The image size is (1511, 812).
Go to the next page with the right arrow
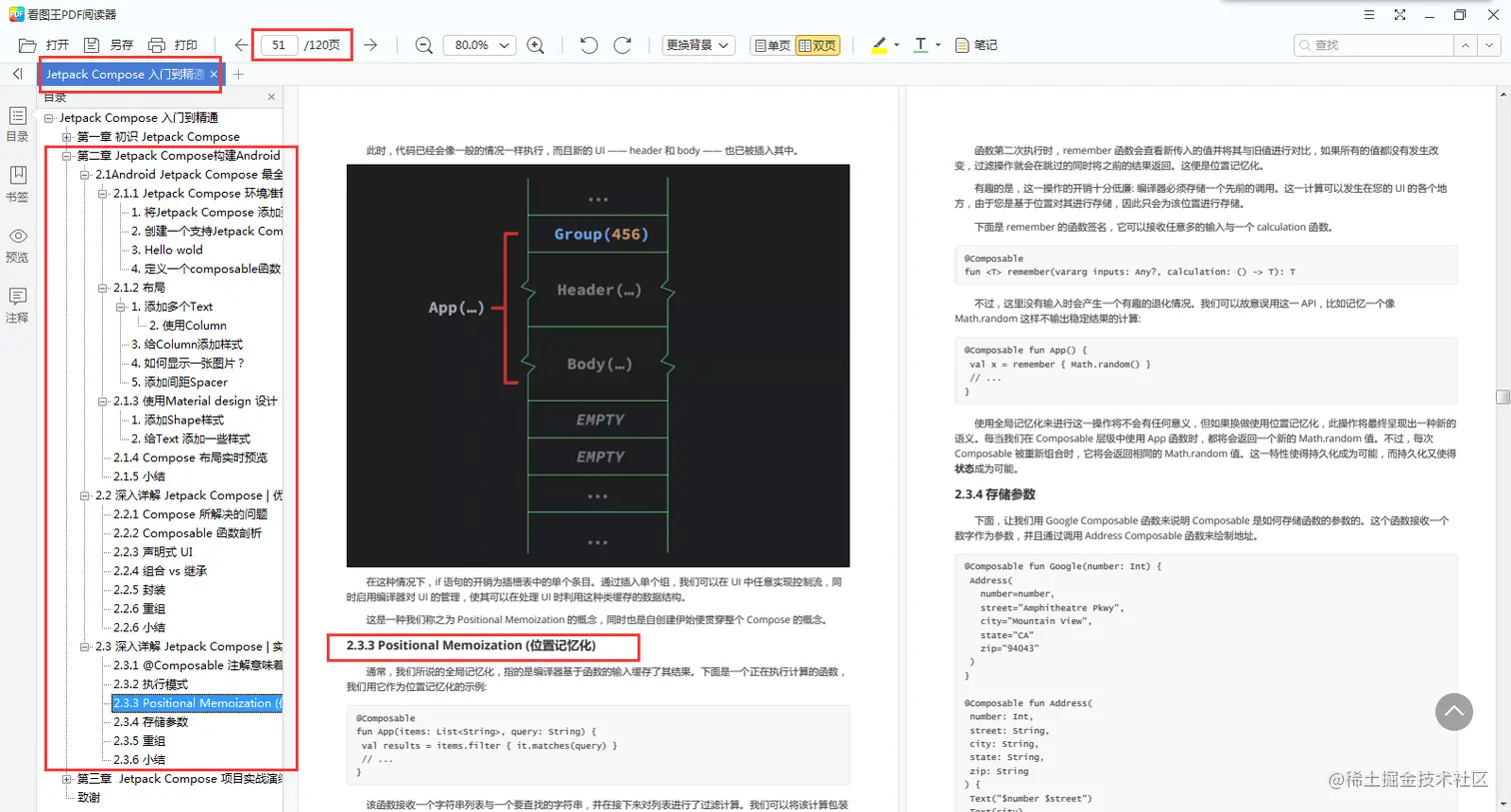(371, 45)
